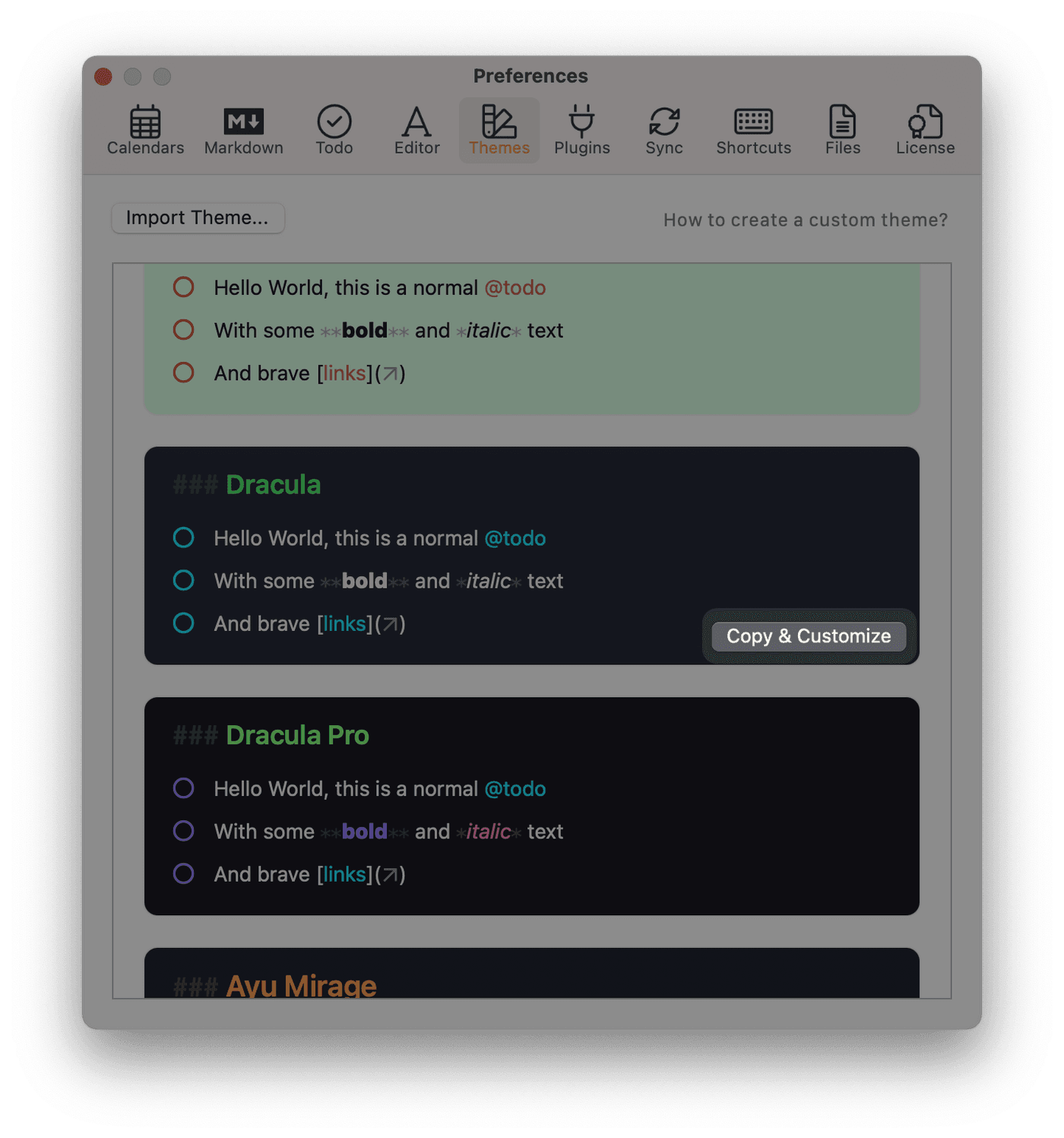
Task: Open the Calendars preferences pane
Action: click(145, 131)
